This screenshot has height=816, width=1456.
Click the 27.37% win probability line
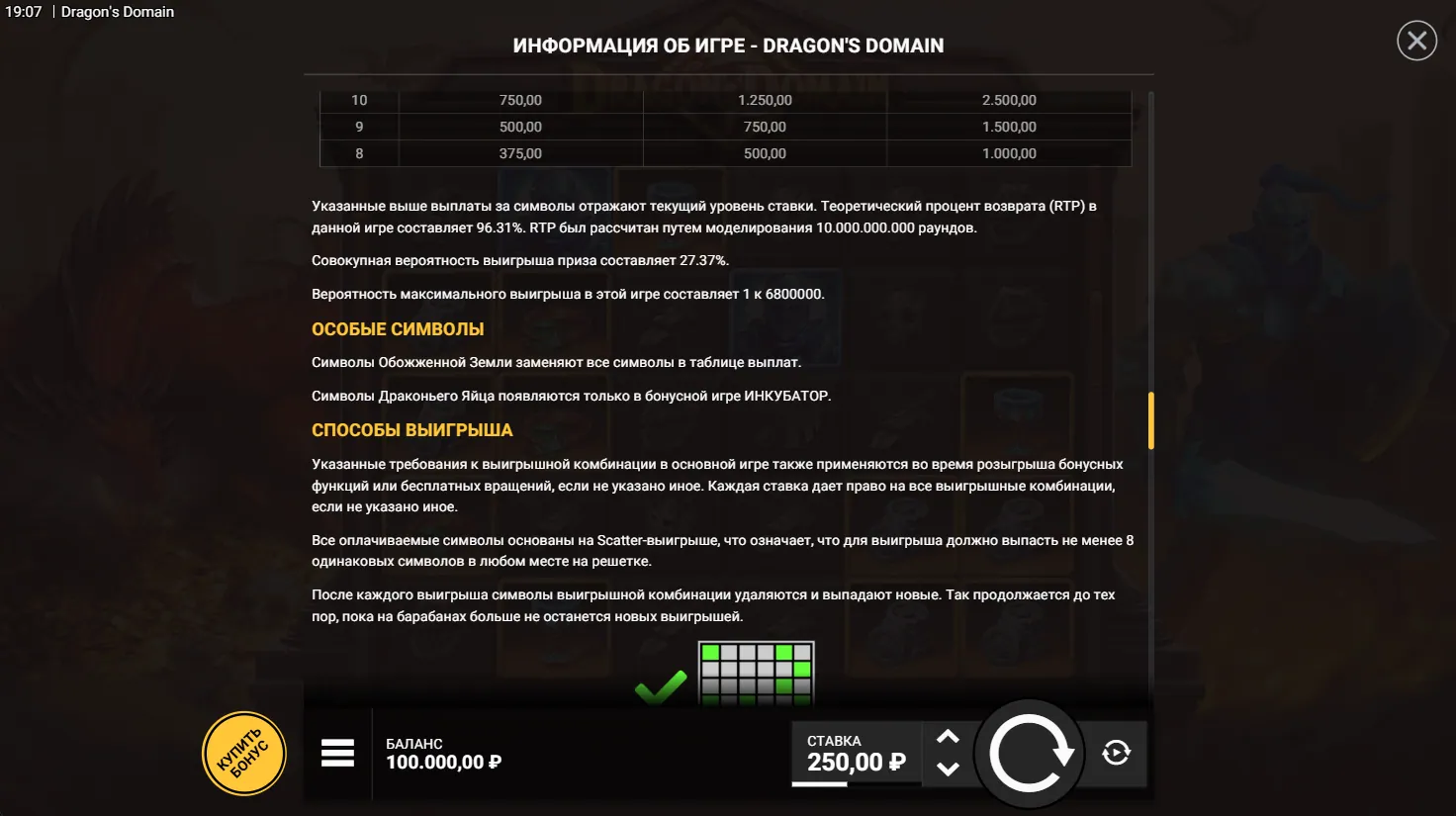tap(520, 260)
